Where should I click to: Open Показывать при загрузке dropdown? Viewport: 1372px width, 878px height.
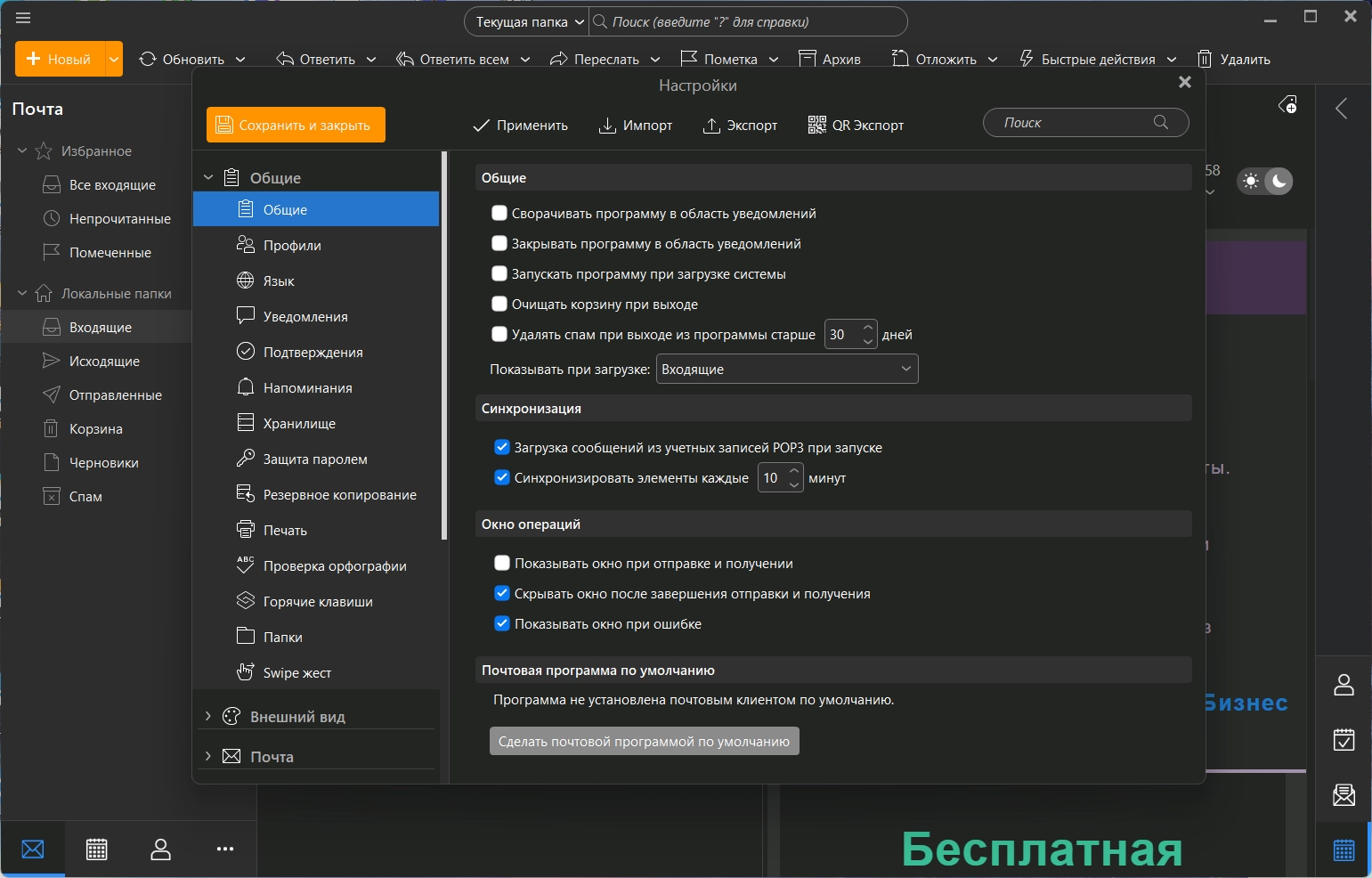point(787,370)
